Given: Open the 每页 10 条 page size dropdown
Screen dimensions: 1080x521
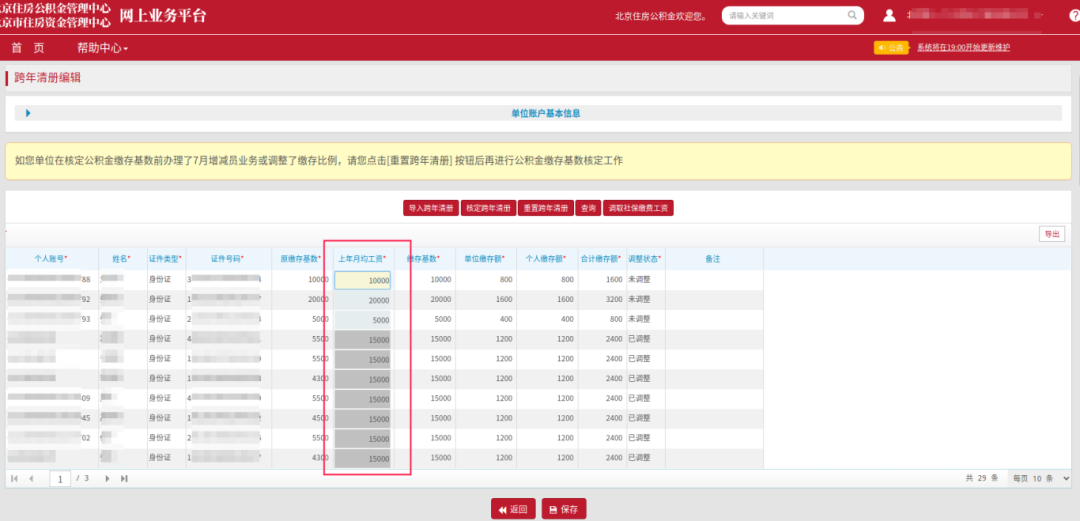Looking at the screenshot, I should coord(1039,478).
